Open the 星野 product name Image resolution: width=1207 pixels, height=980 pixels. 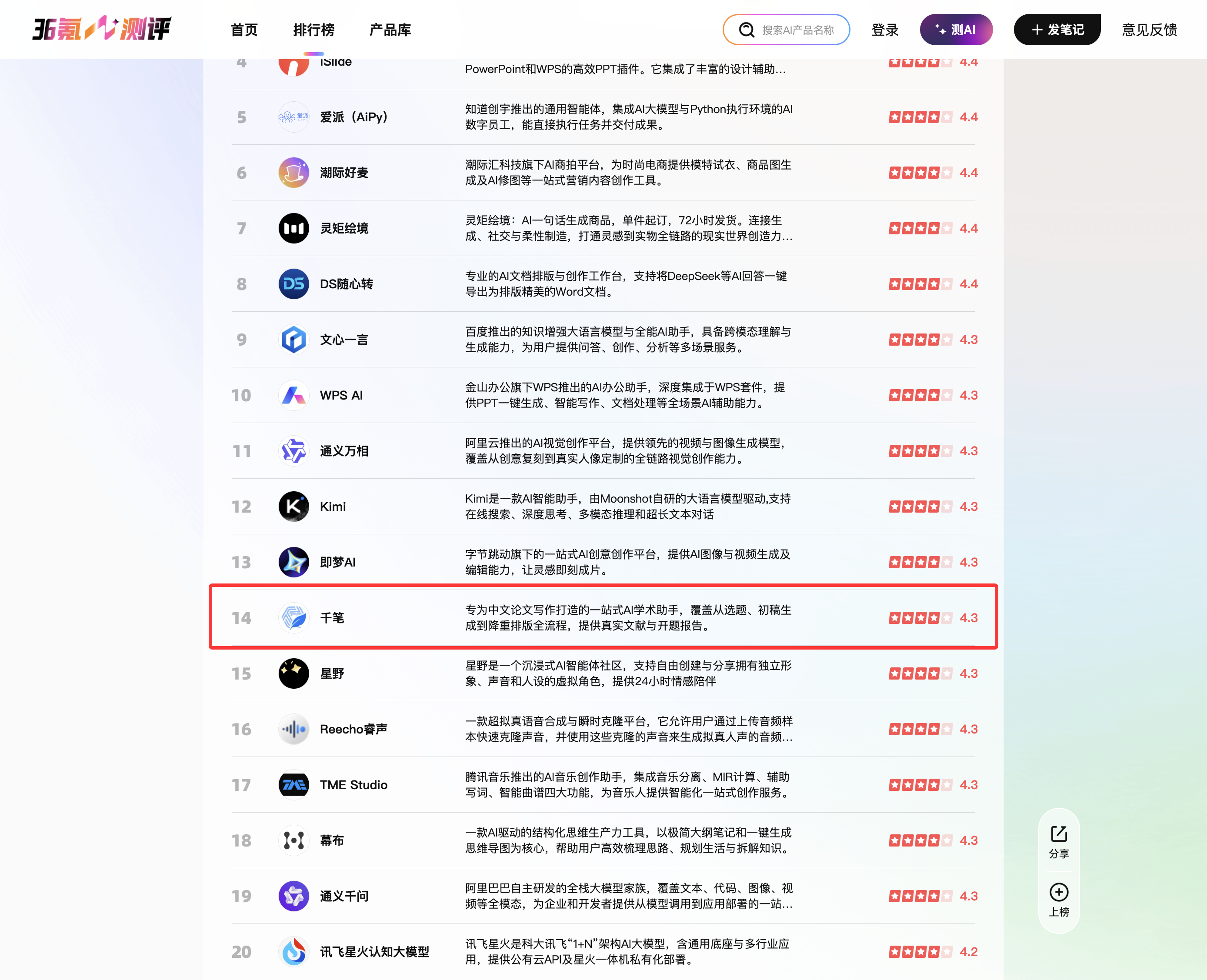(332, 673)
